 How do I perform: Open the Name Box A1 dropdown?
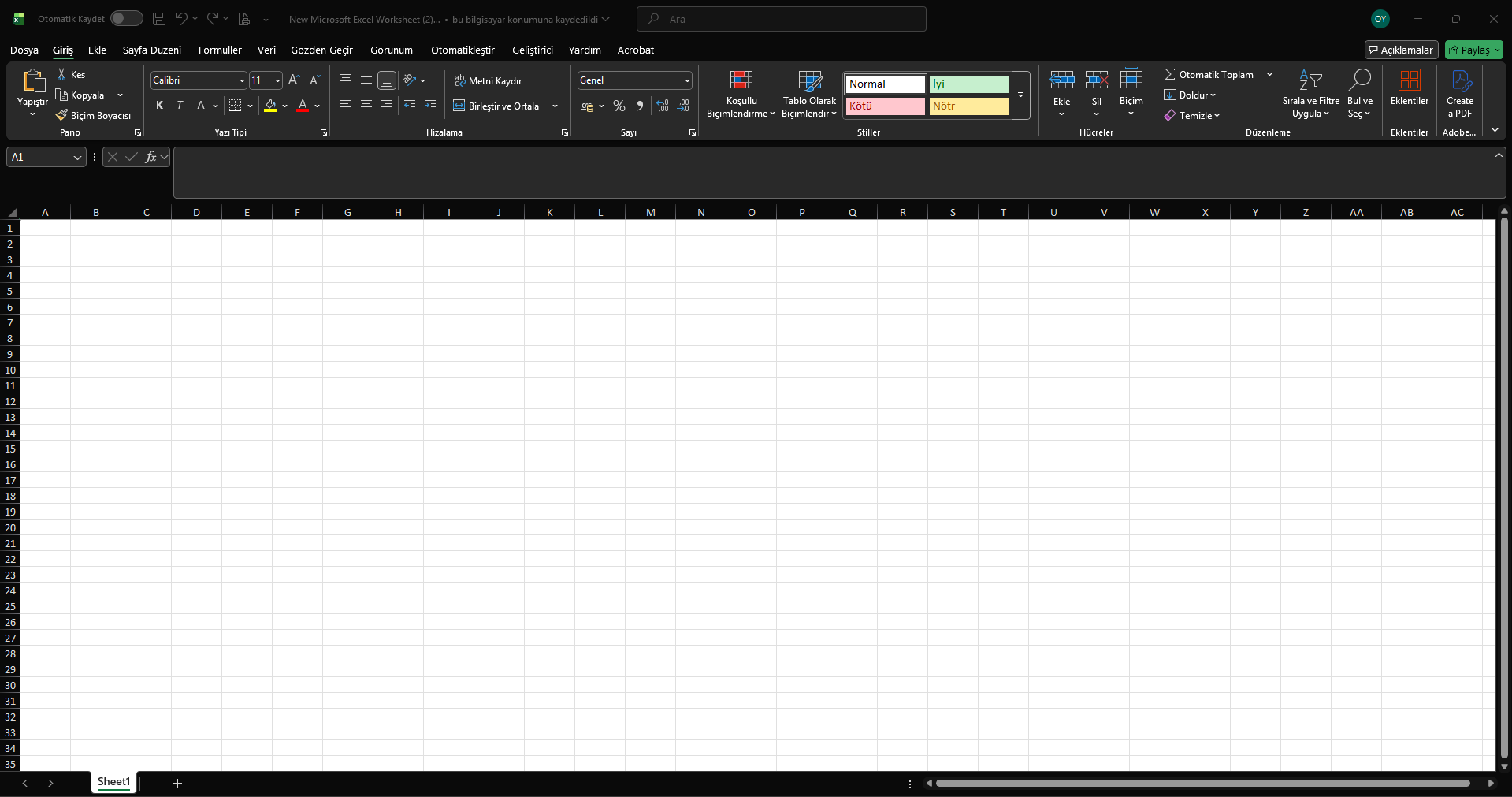pyautogui.click(x=77, y=158)
